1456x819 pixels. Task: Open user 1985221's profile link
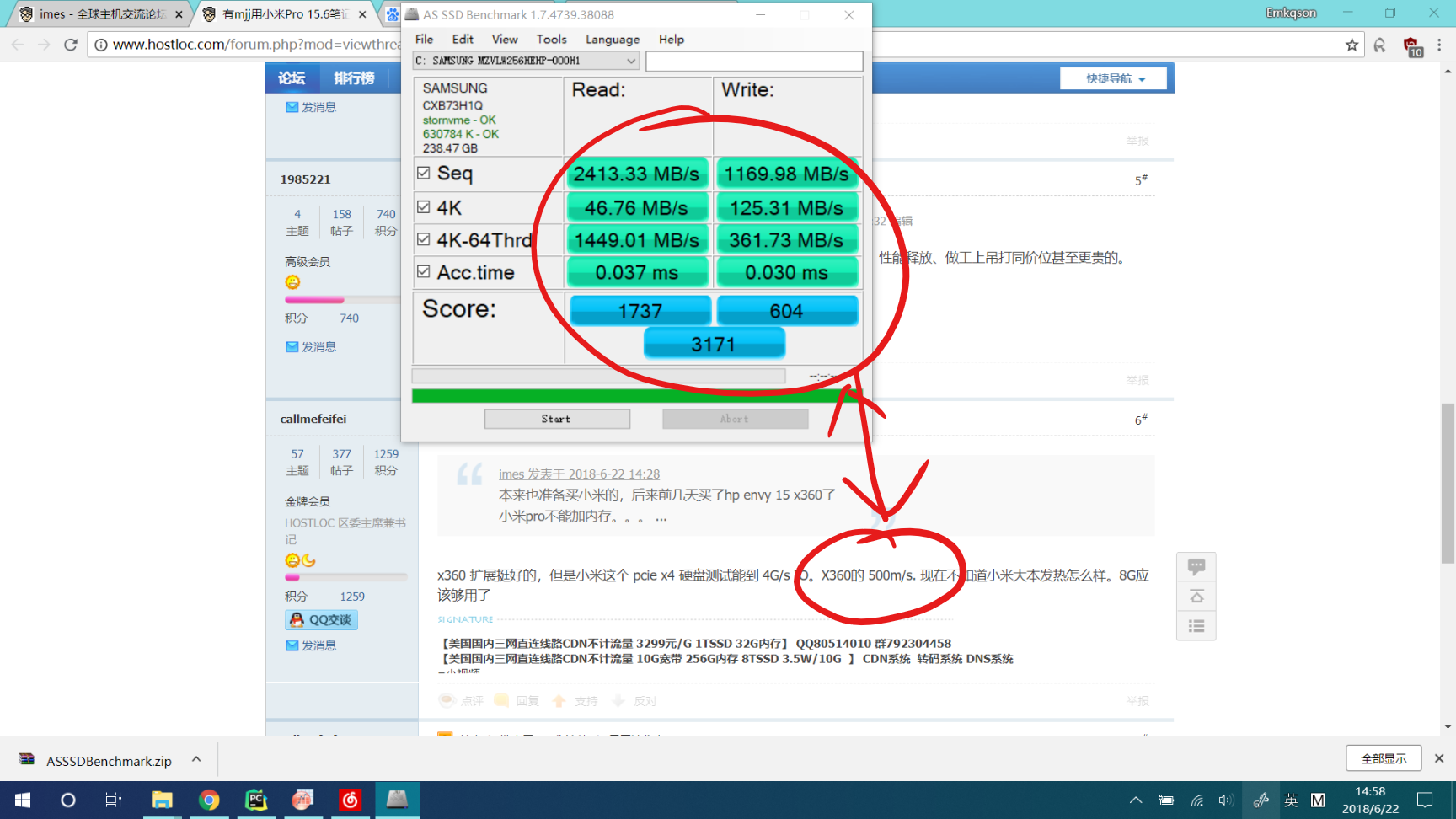click(x=305, y=179)
